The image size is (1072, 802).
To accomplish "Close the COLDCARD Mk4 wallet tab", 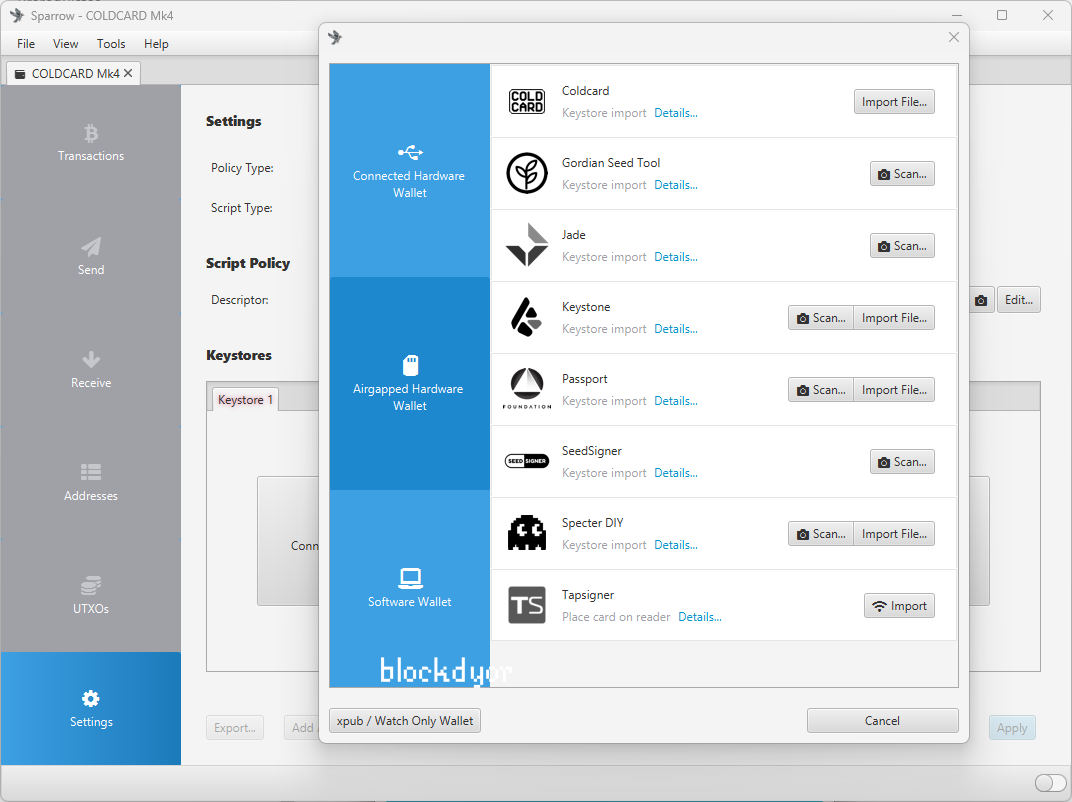I will pos(128,74).
